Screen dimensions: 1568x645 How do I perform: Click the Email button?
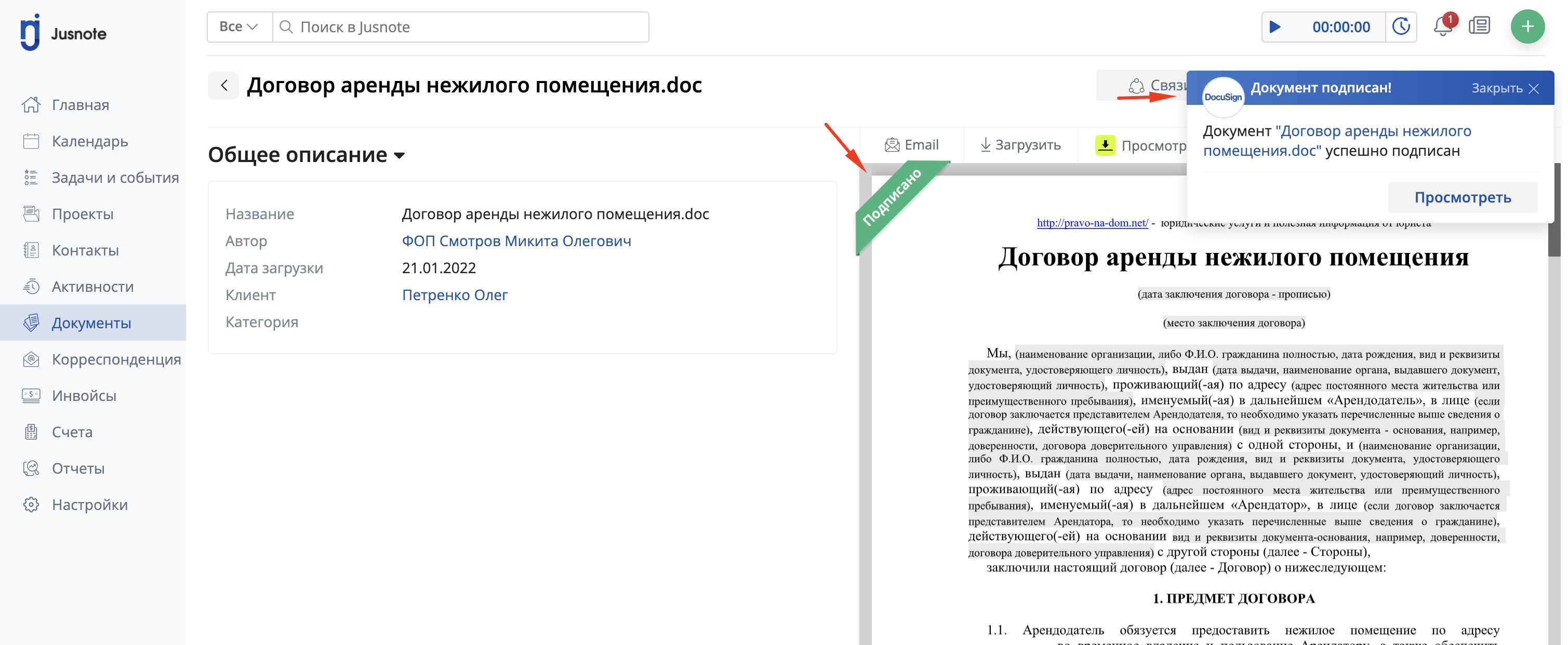pyautogui.click(x=911, y=145)
